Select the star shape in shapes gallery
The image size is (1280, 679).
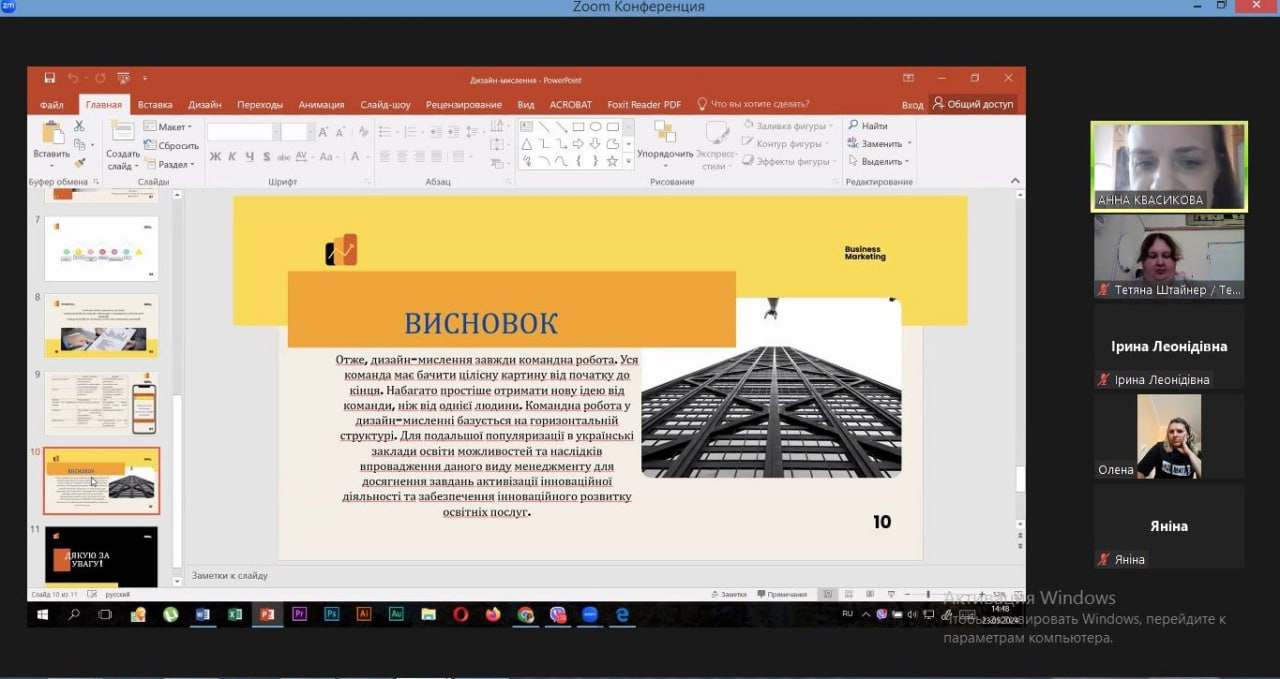[x=612, y=161]
